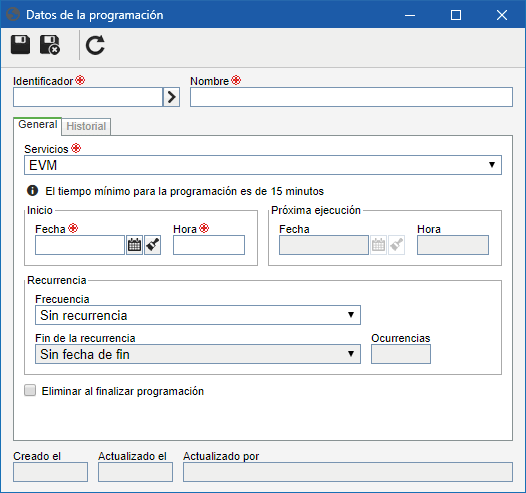Click the arrow button next to Identificador

(x=171, y=97)
